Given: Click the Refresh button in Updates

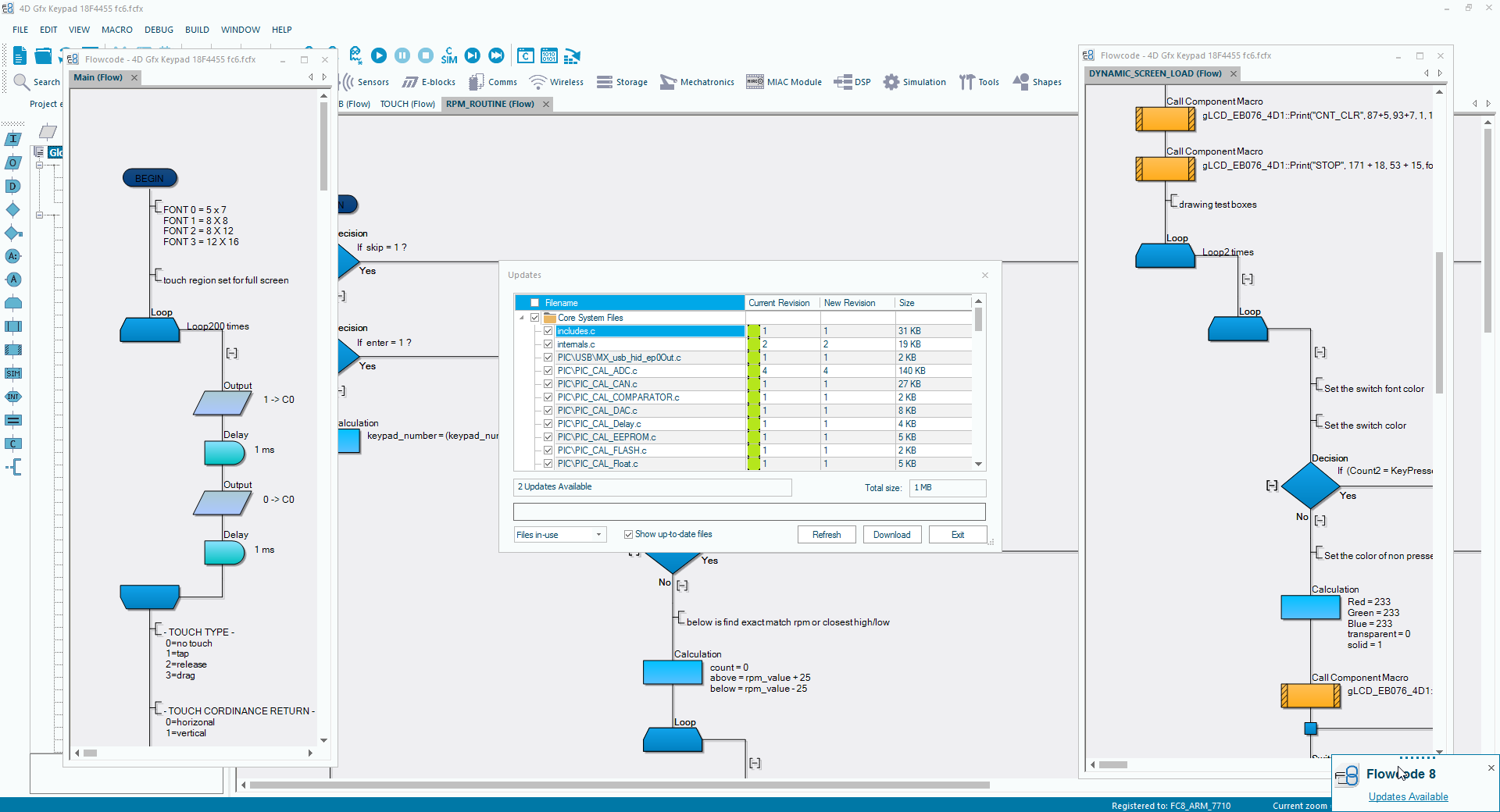Looking at the screenshot, I should tap(827, 535).
